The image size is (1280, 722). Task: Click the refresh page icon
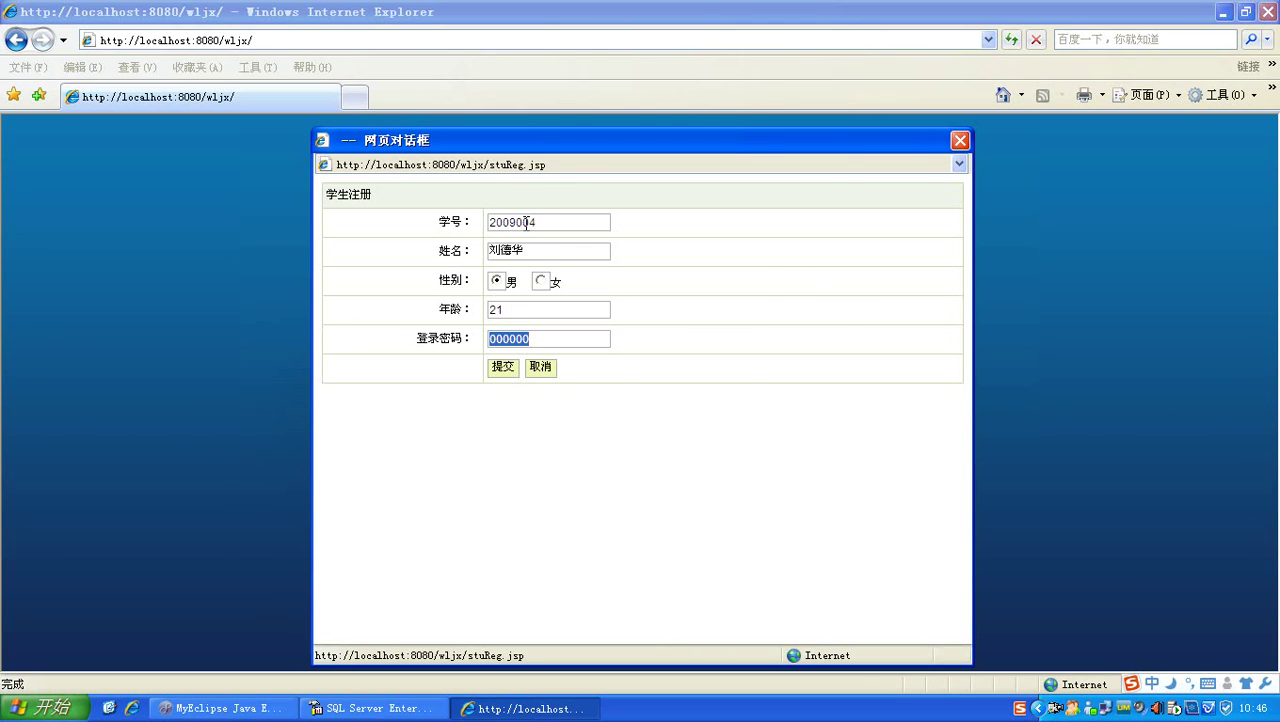coord(1012,40)
